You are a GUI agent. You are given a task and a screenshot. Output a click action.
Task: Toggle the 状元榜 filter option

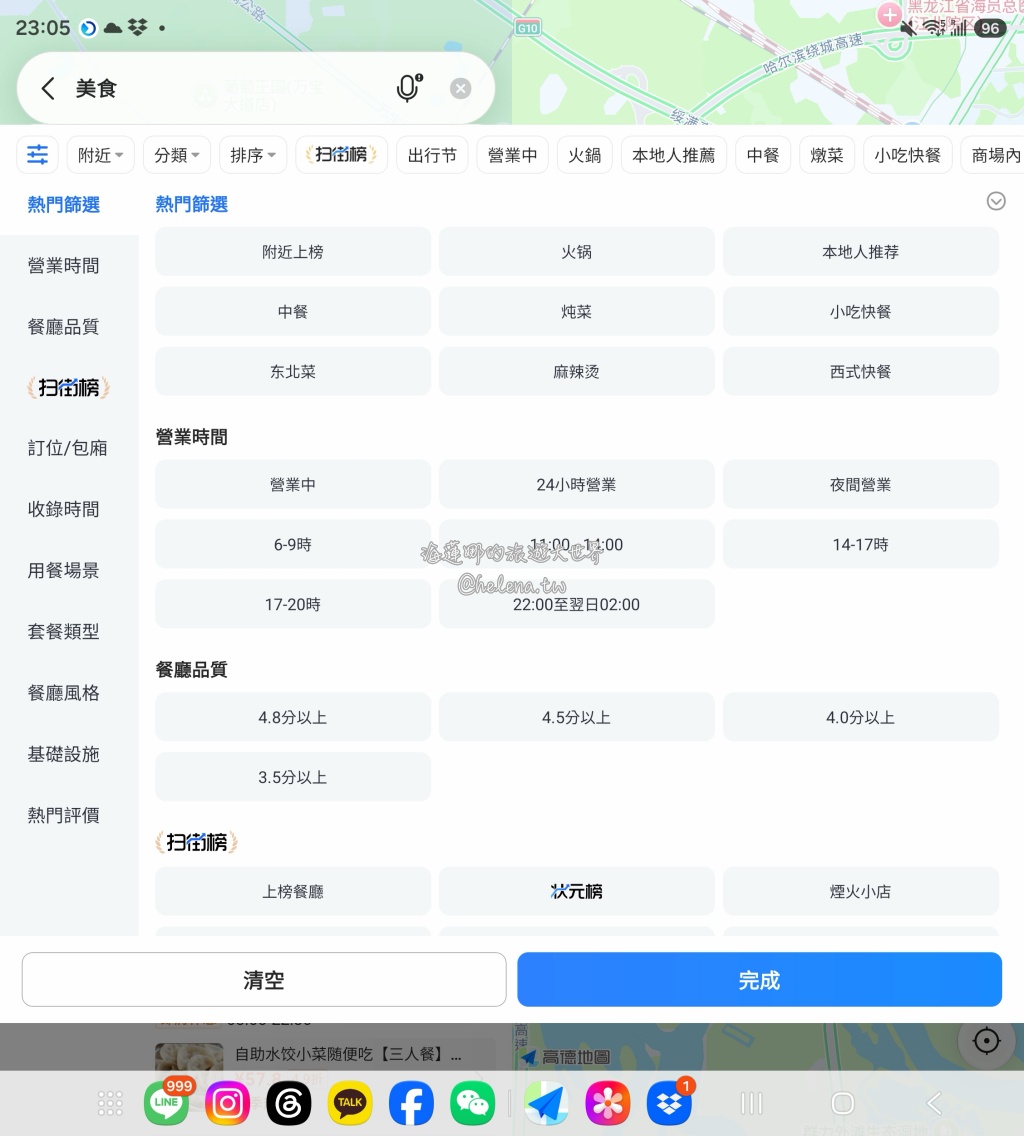(576, 890)
